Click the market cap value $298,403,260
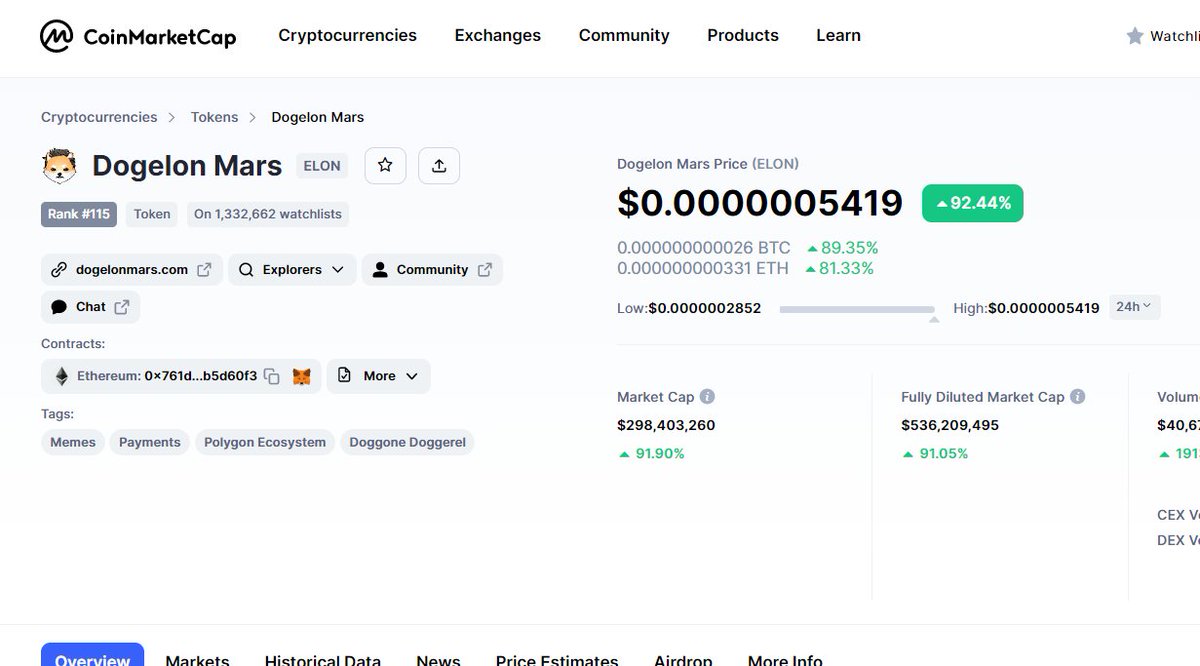The width and height of the screenshot is (1200, 666). [666, 425]
